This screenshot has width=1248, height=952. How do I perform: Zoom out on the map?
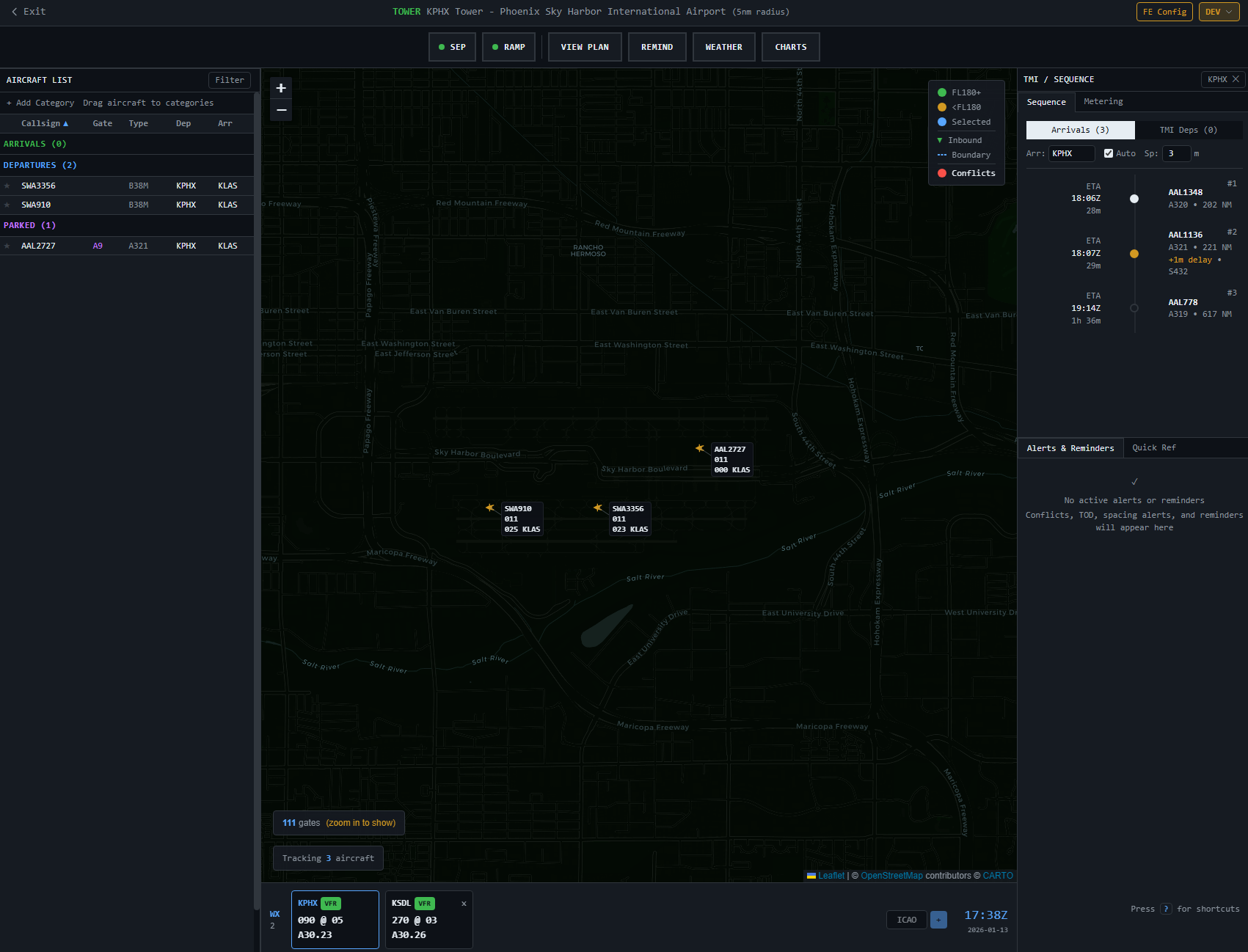click(x=281, y=110)
